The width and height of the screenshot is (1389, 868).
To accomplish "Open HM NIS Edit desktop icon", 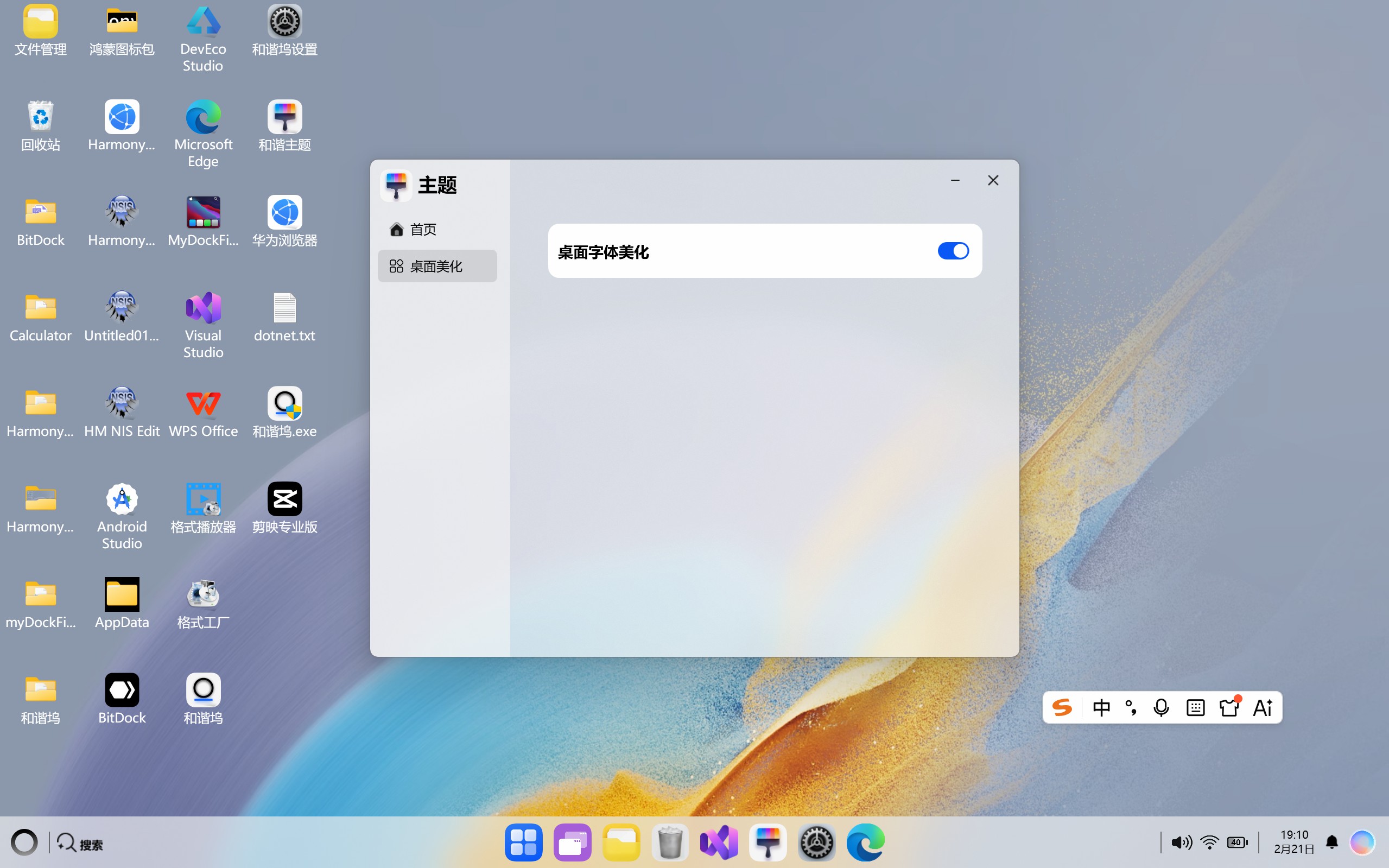I will click(122, 412).
